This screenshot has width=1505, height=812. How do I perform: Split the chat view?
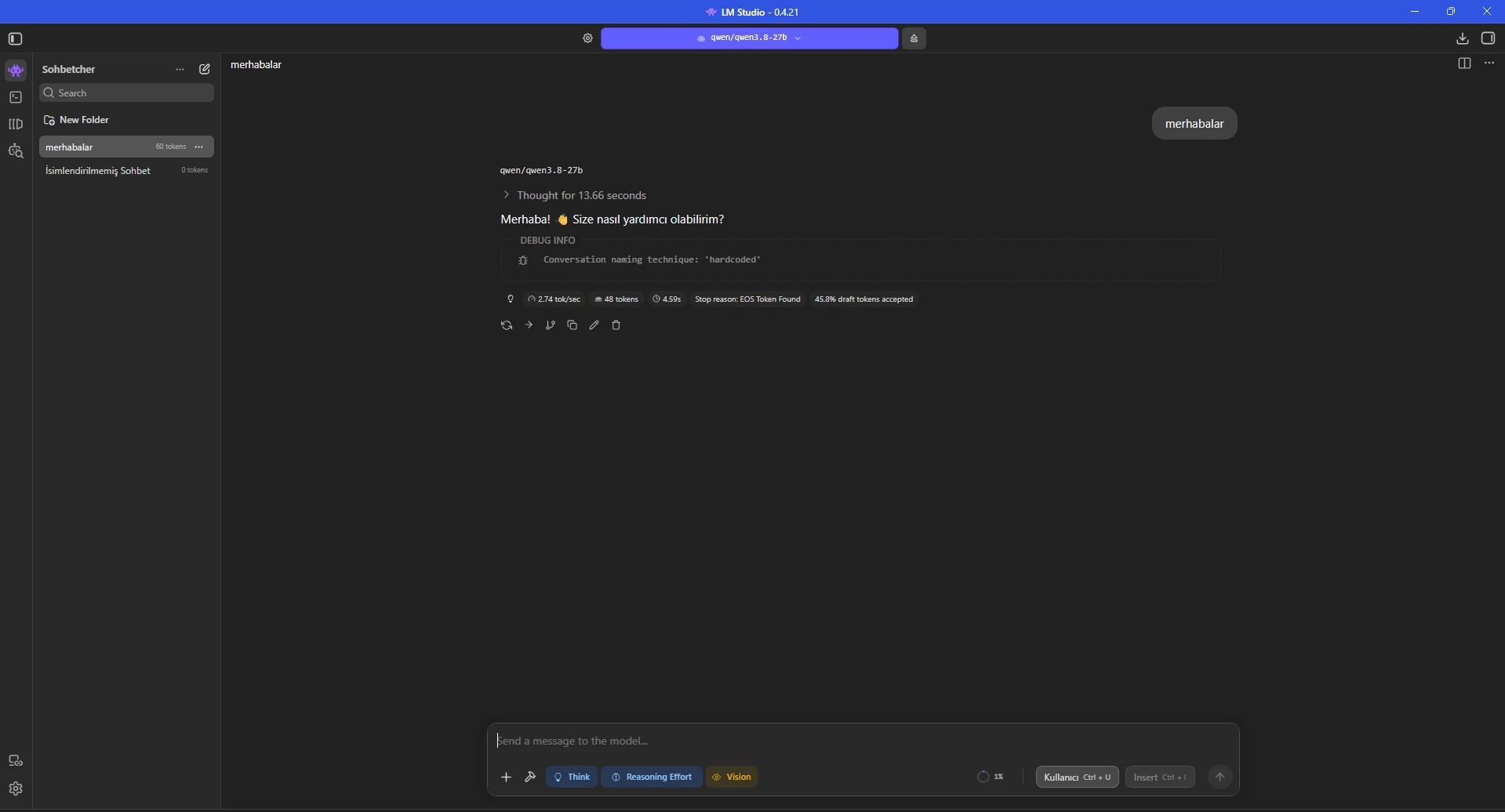click(1464, 63)
